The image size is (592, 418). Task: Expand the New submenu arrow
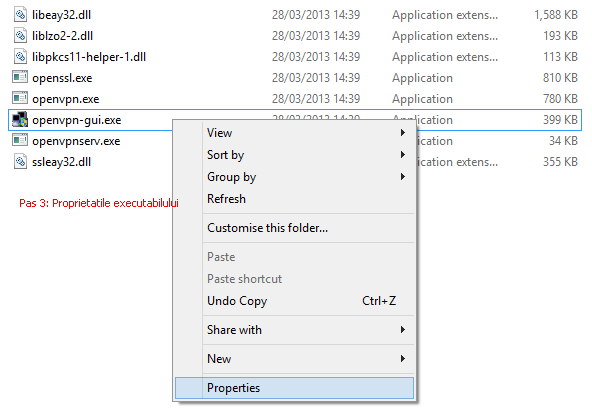pos(403,359)
